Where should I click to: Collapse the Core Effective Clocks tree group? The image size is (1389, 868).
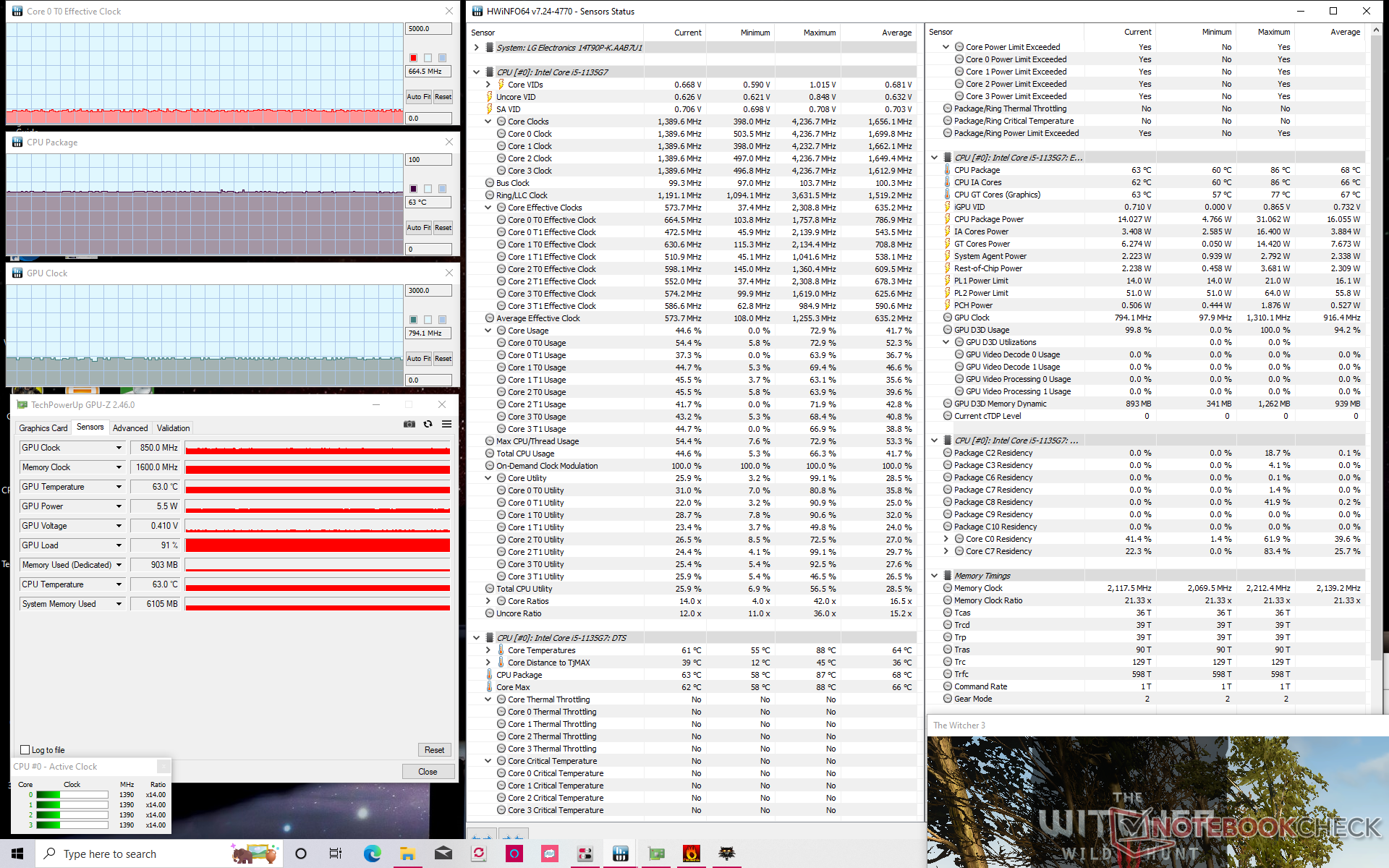(488, 208)
